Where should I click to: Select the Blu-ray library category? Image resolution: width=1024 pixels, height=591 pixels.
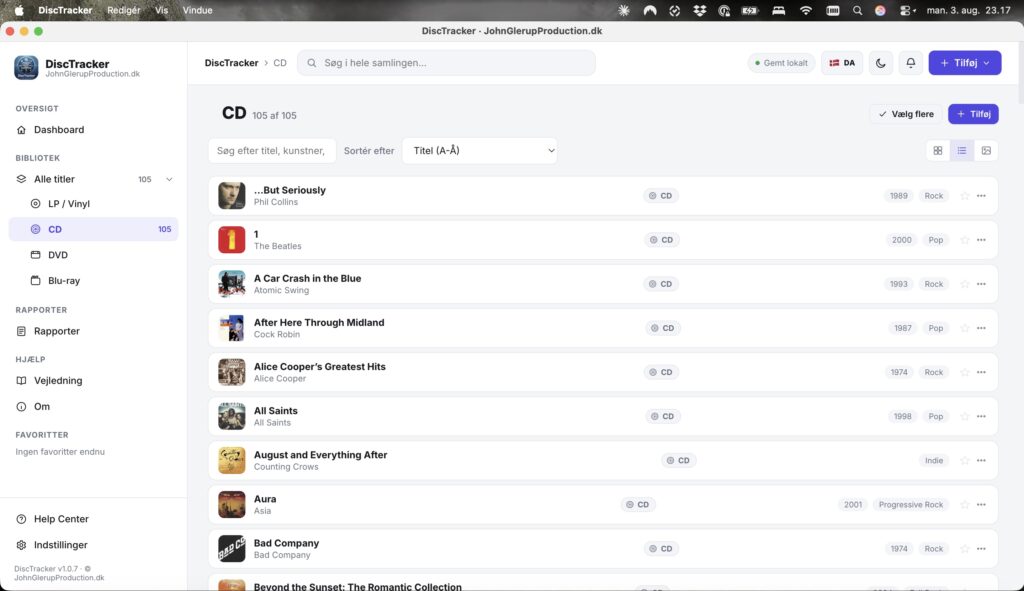pyautogui.click(x=93, y=281)
